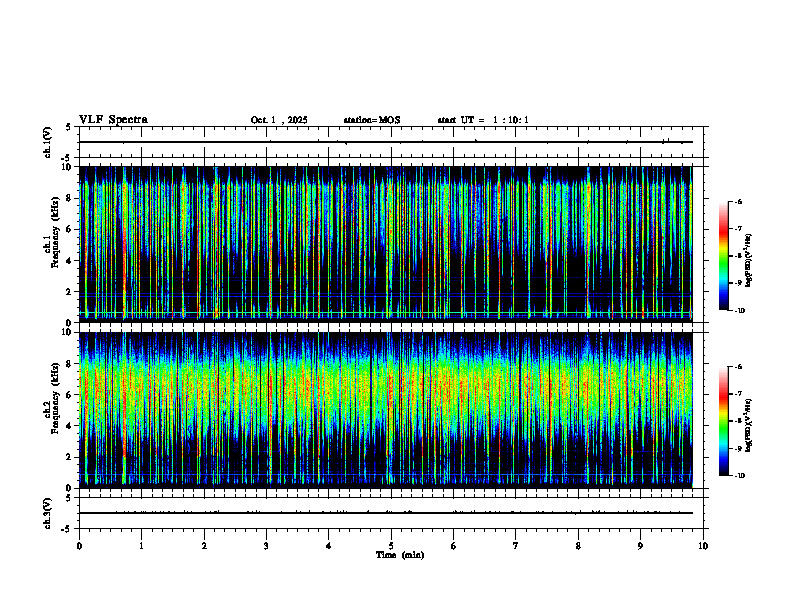Viewport: 792px width, 612px height.
Task: Click the Time (min) axis title
Action: click(x=400, y=555)
